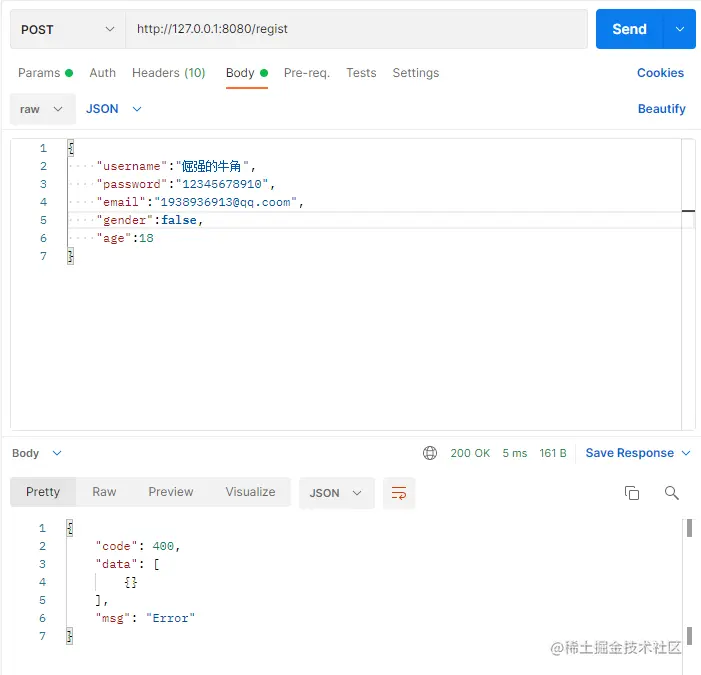Select the Preview response view
This screenshot has height=675, width=701.
pos(171,492)
